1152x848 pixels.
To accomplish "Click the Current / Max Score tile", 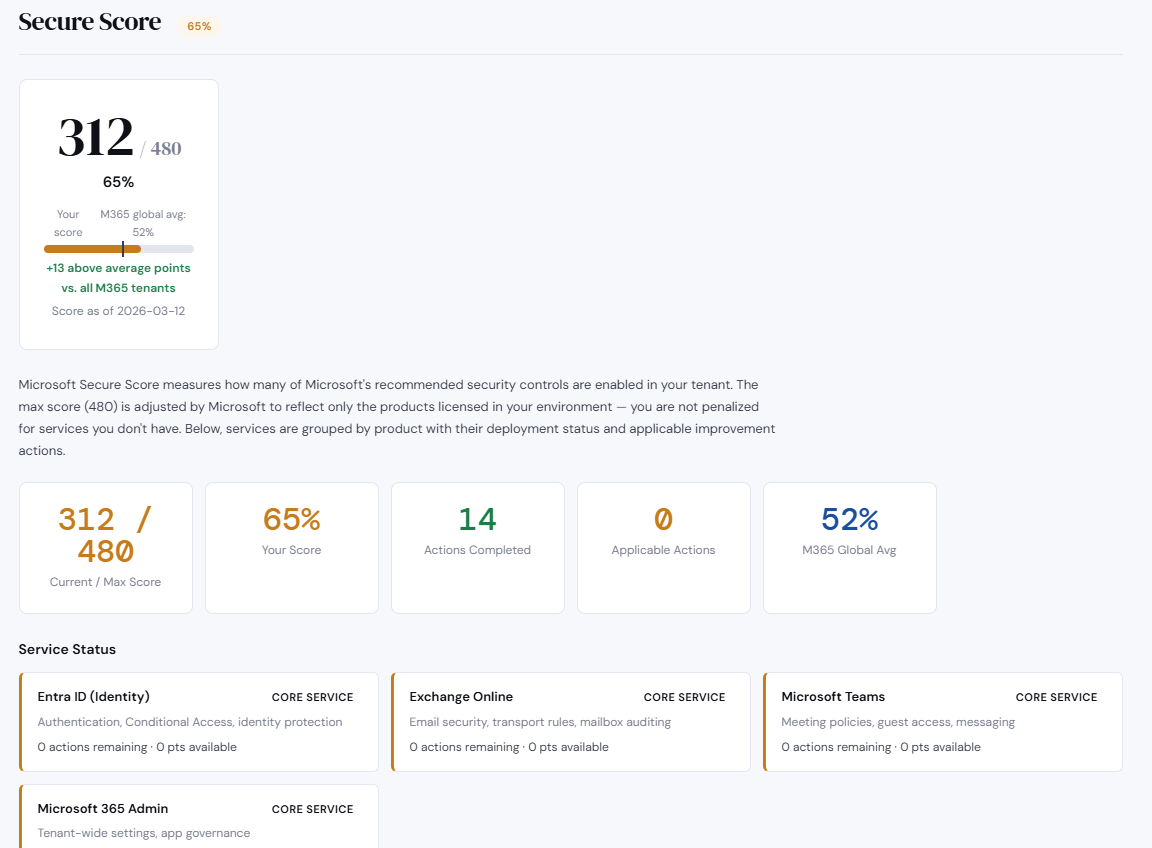I will pyautogui.click(x=105, y=547).
